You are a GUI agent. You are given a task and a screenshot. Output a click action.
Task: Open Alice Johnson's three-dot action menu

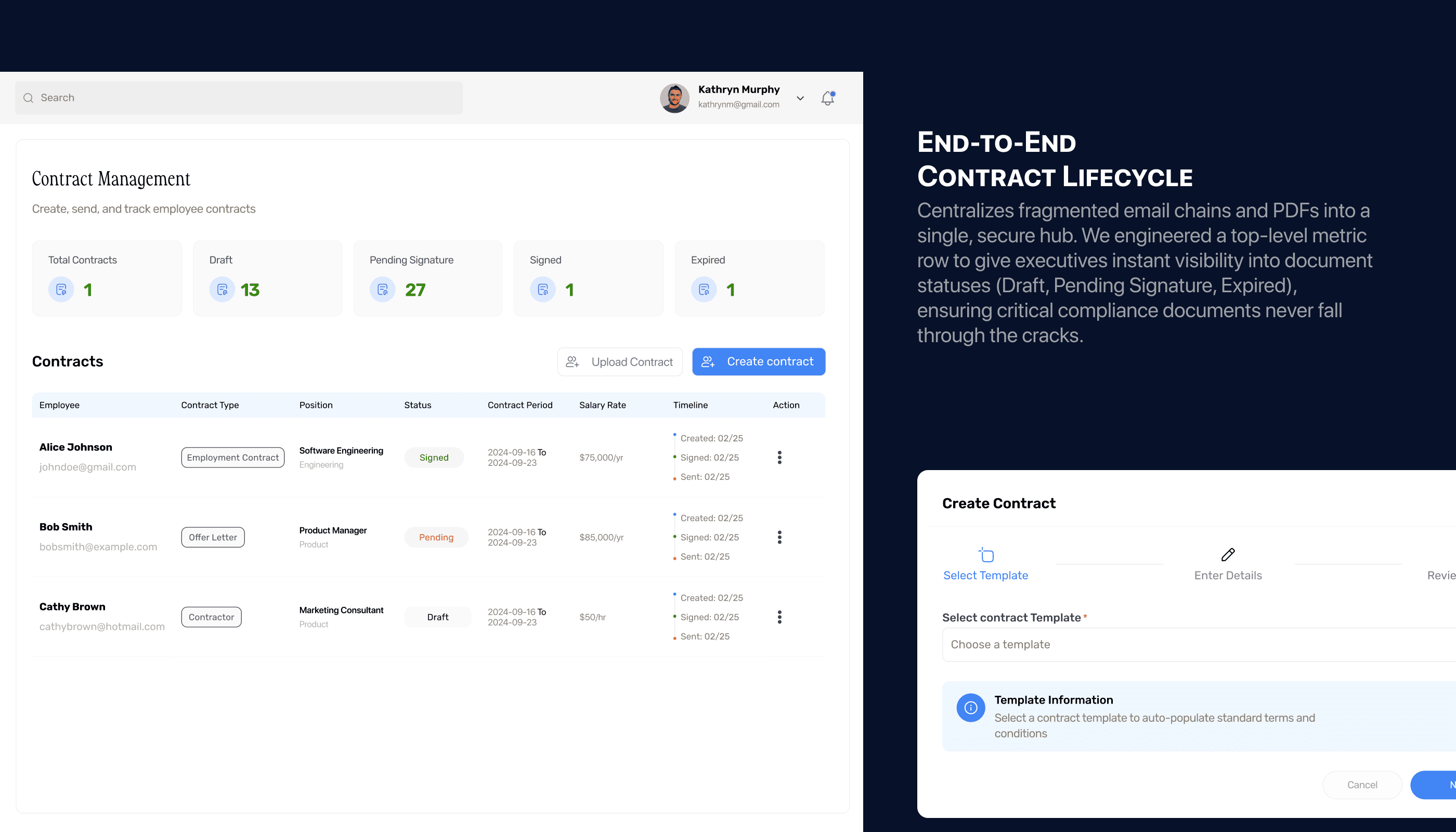(779, 457)
